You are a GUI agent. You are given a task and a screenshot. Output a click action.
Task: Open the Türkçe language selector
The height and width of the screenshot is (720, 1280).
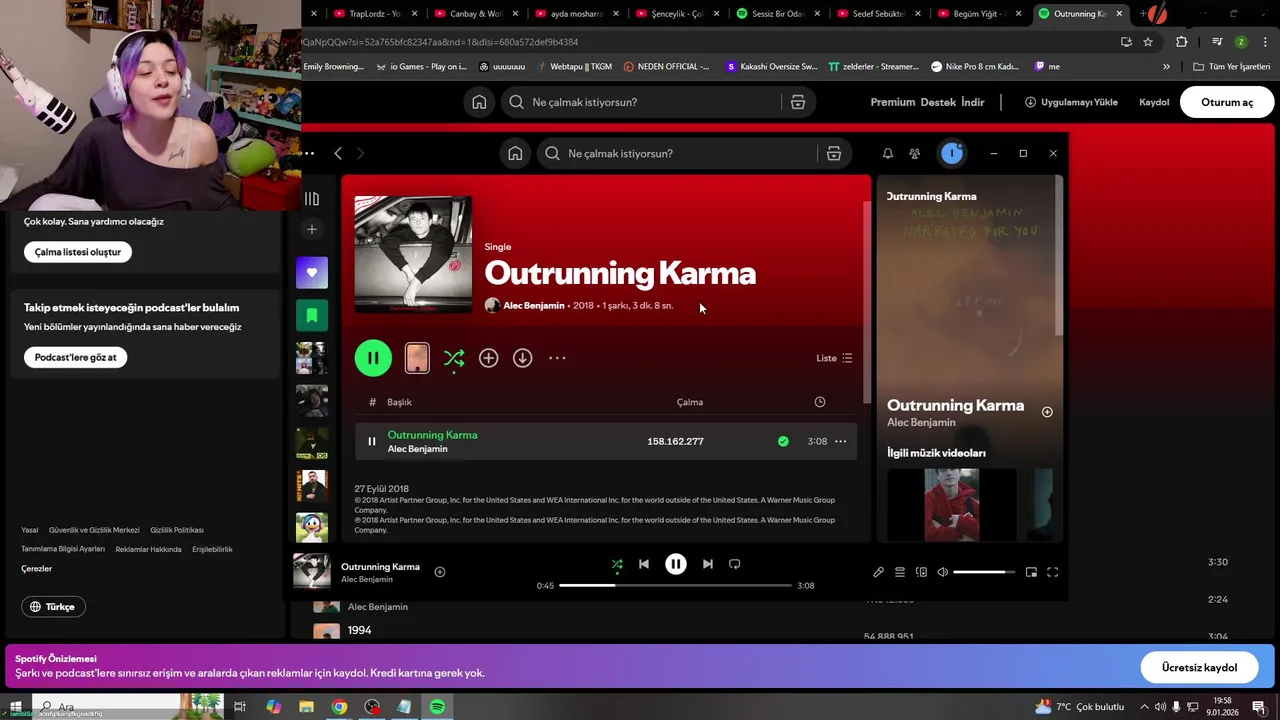click(54, 607)
